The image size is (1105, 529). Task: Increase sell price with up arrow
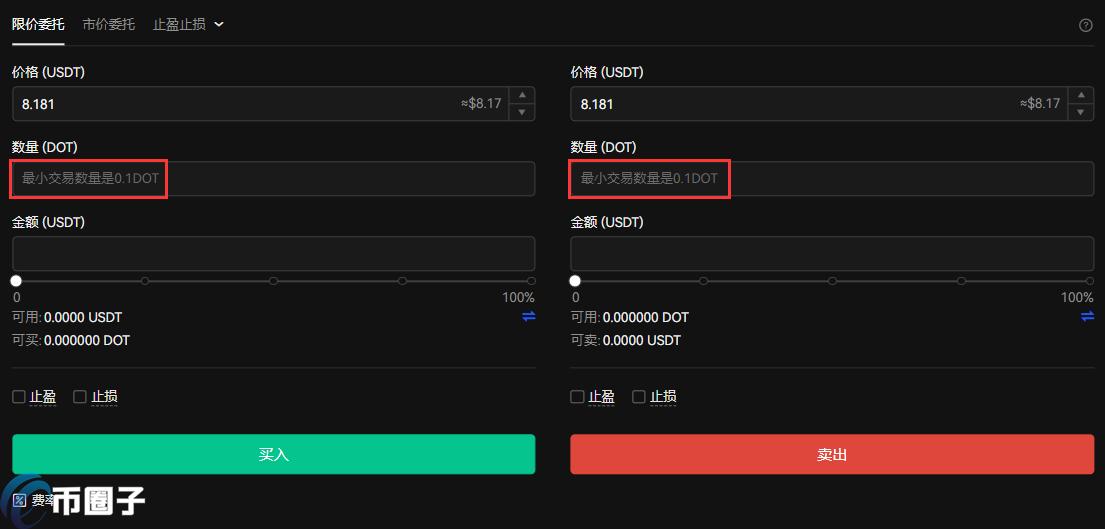pos(1081,95)
